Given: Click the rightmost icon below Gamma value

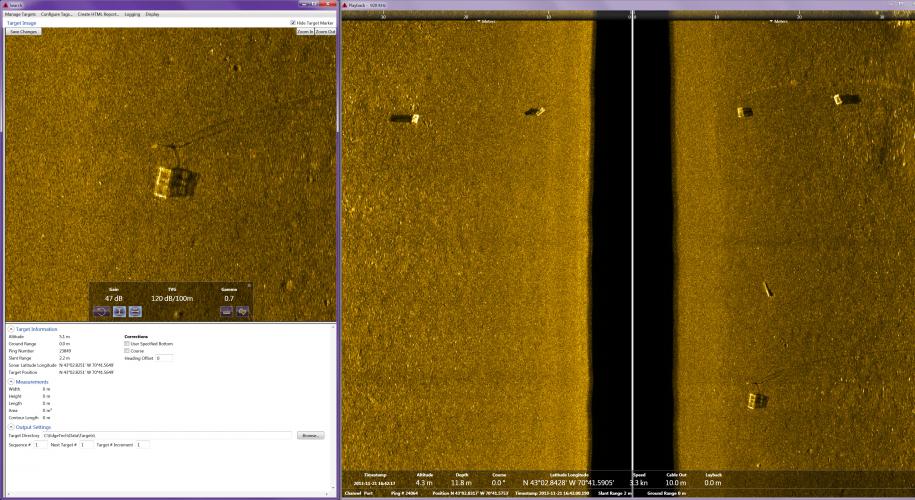Looking at the screenshot, I should 242,311.
